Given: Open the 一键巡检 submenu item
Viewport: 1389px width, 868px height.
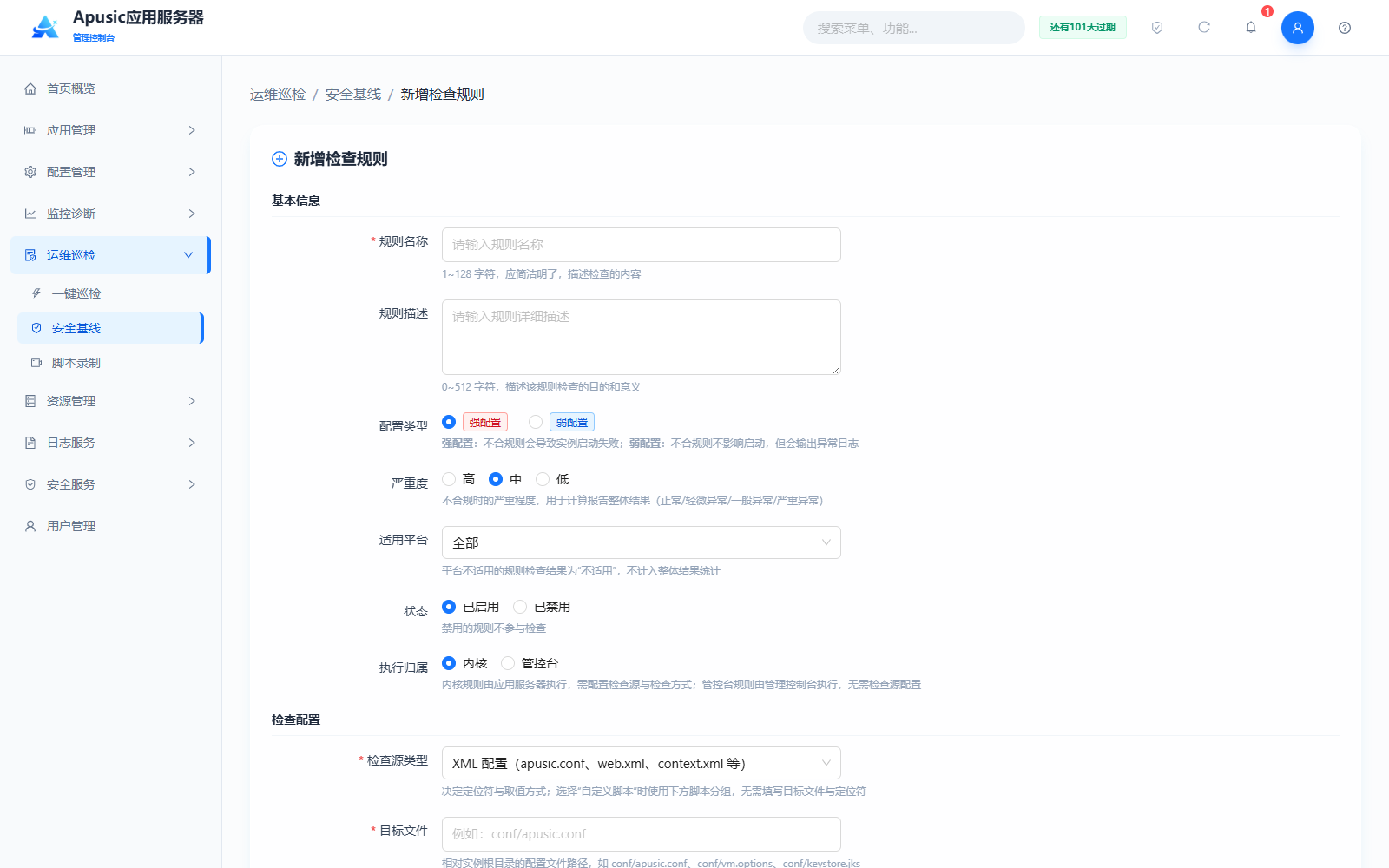Looking at the screenshot, I should tap(110, 293).
